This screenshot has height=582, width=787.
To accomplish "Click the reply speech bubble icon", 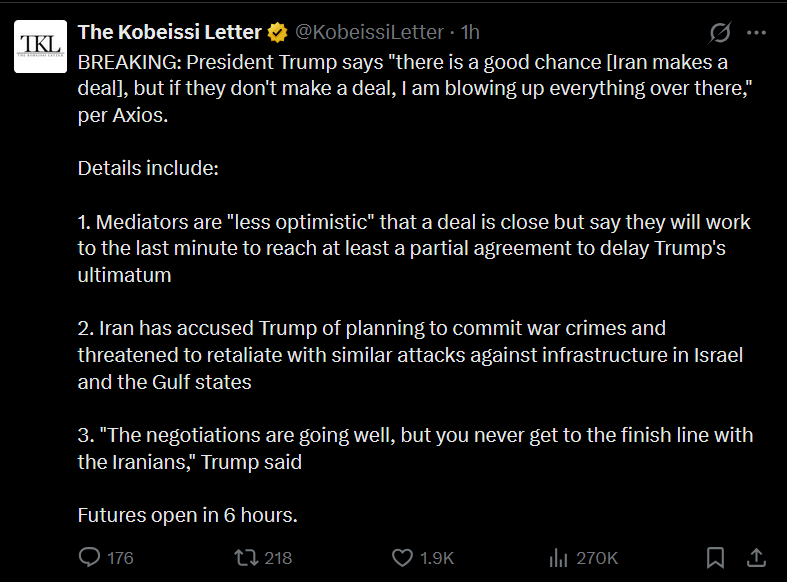I will coord(90,557).
